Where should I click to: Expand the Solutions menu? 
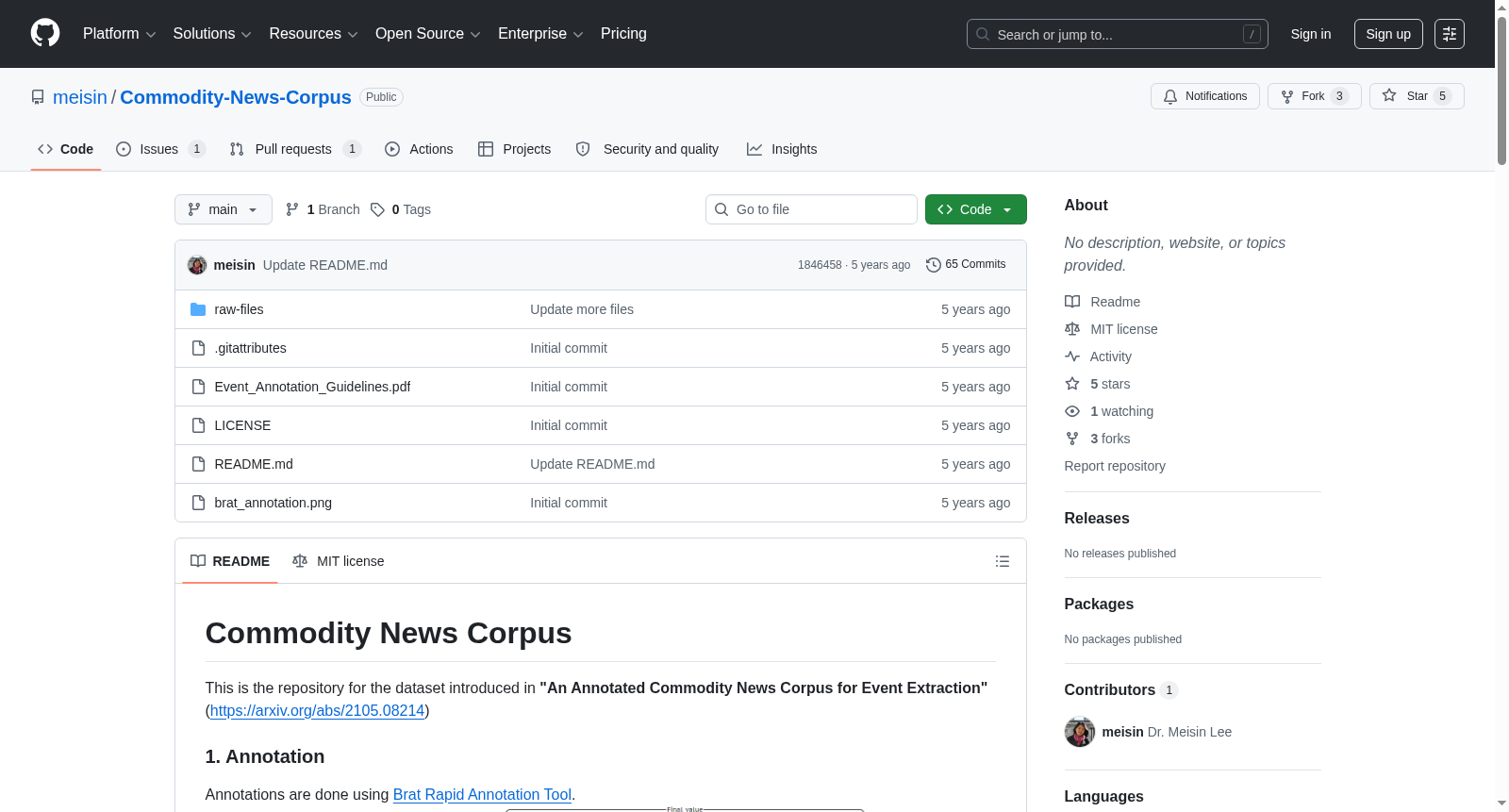212,34
